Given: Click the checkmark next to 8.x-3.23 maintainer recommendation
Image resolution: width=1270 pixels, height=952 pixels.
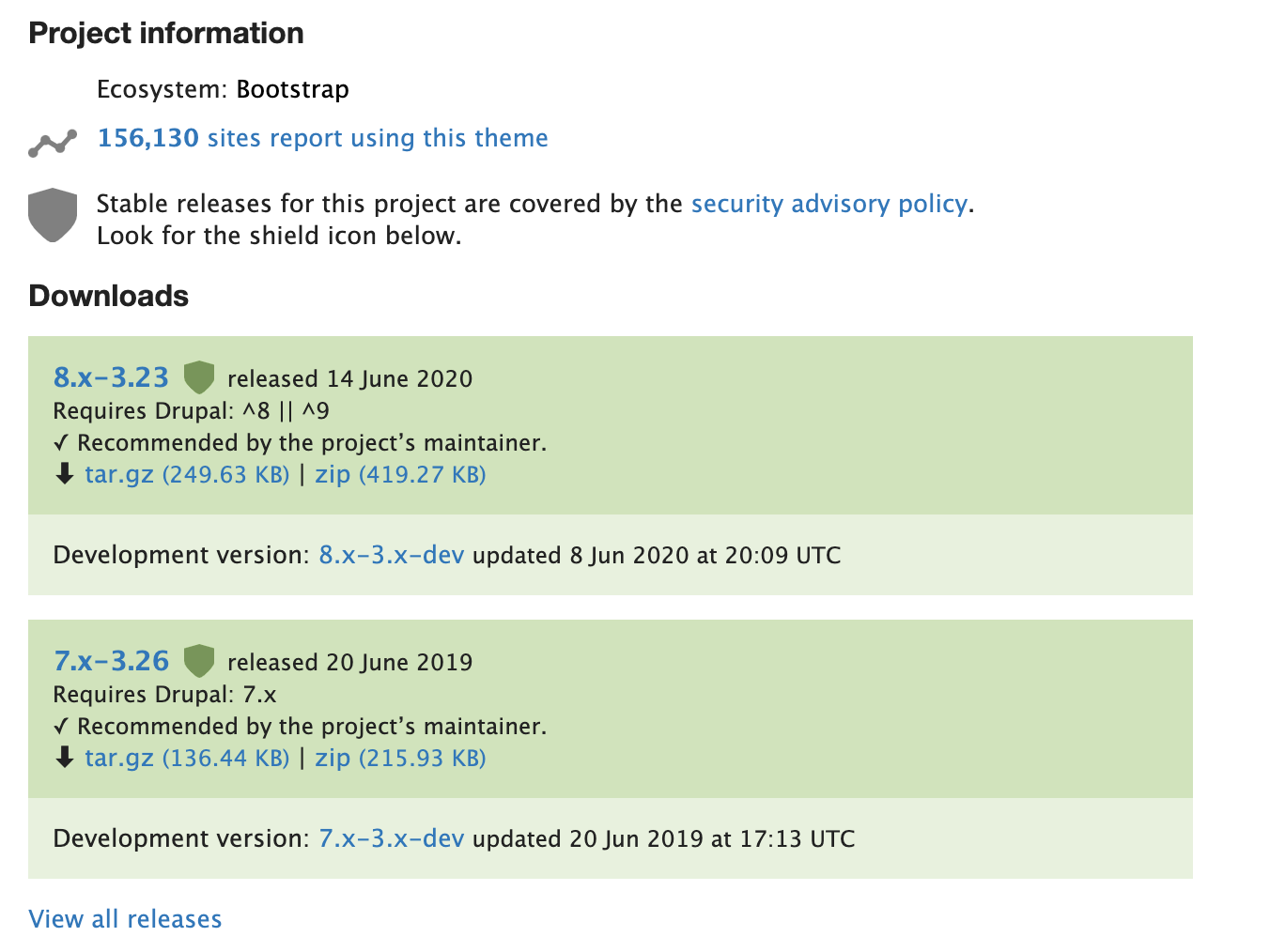Looking at the screenshot, I should point(62,442).
